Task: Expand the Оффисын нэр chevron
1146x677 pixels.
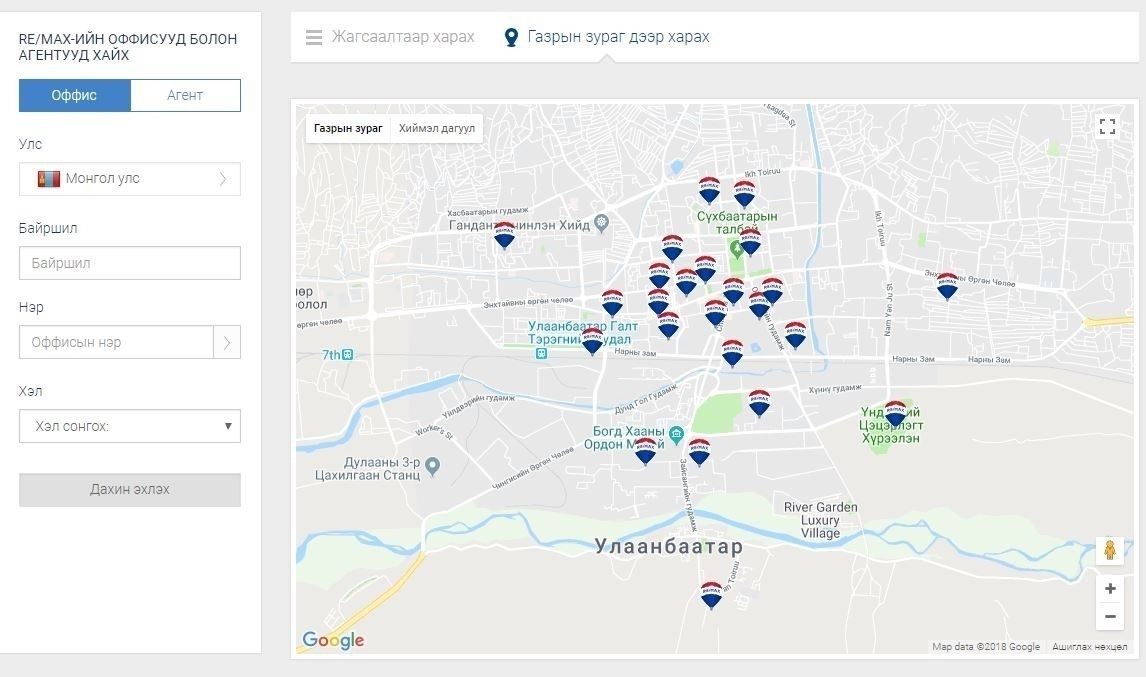Action: pos(227,342)
